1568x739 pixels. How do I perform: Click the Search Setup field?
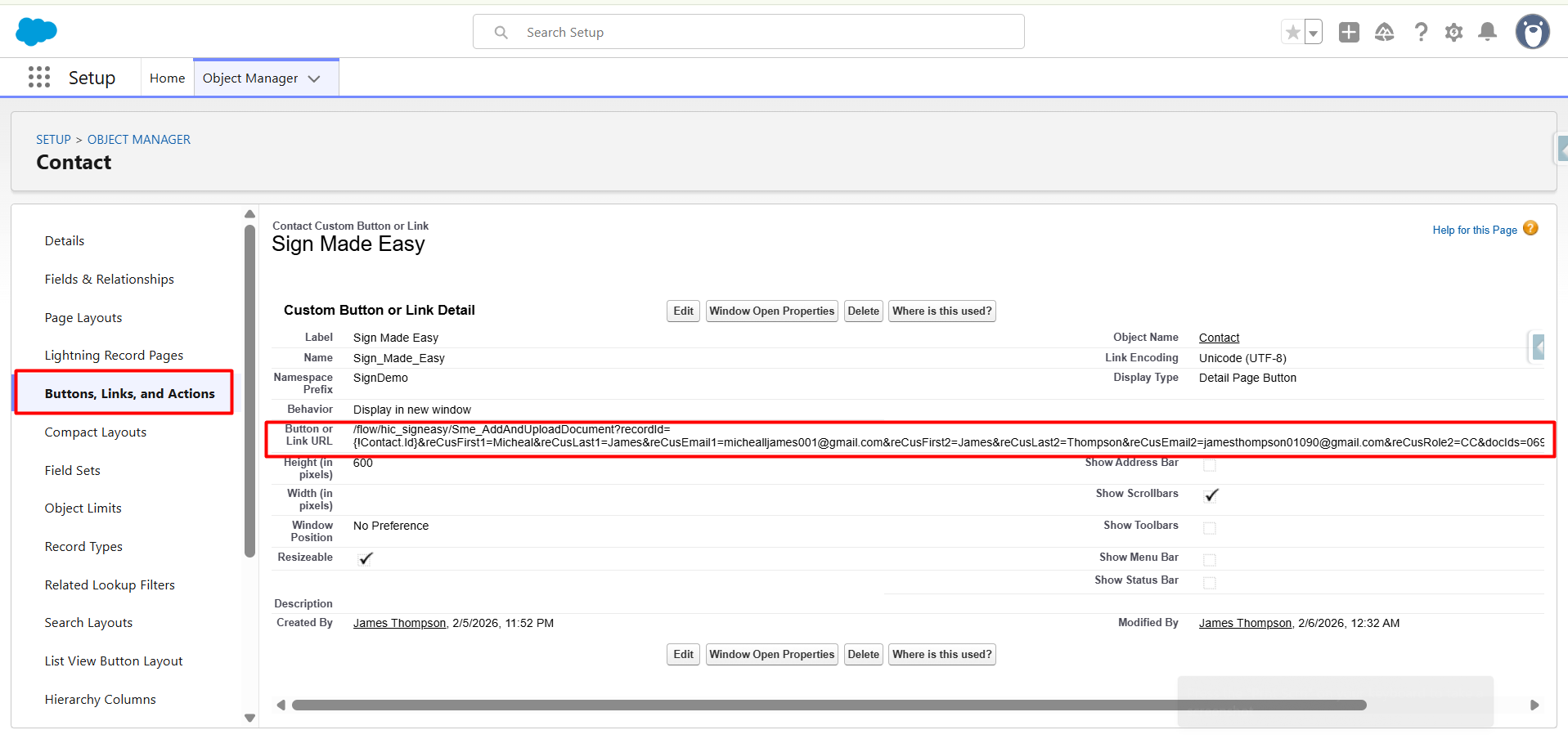click(748, 32)
